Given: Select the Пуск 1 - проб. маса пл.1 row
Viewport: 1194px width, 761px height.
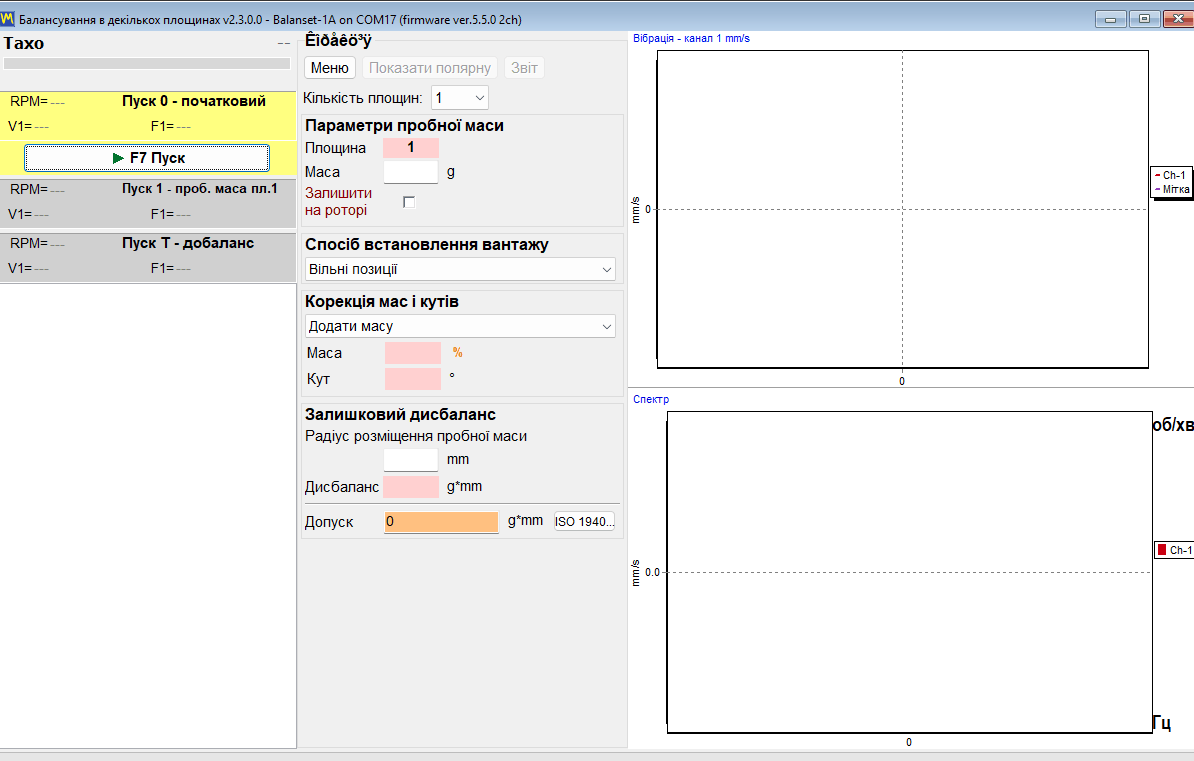Looking at the screenshot, I should [148, 203].
